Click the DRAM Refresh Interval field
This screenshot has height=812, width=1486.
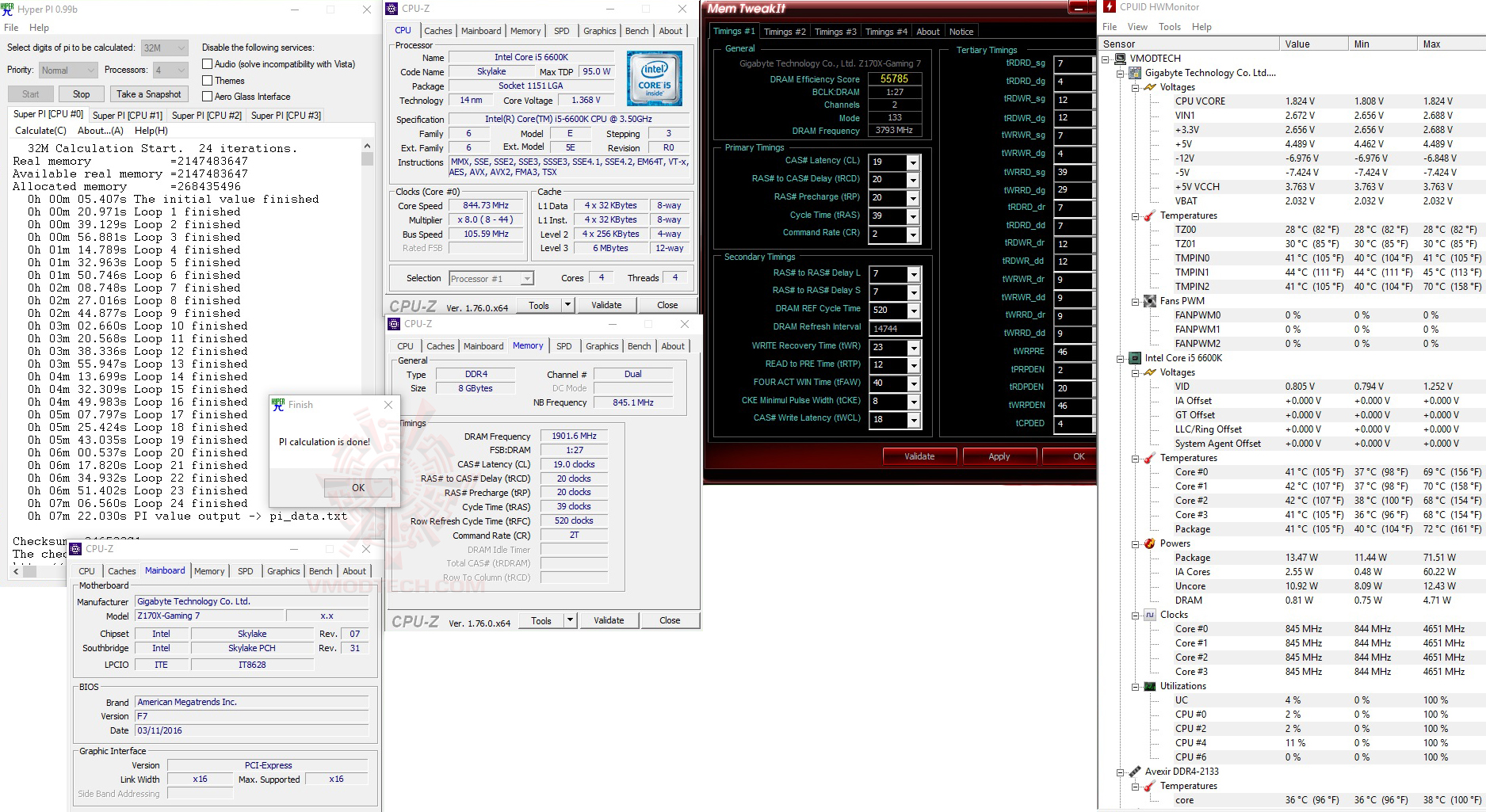pyautogui.click(x=896, y=329)
